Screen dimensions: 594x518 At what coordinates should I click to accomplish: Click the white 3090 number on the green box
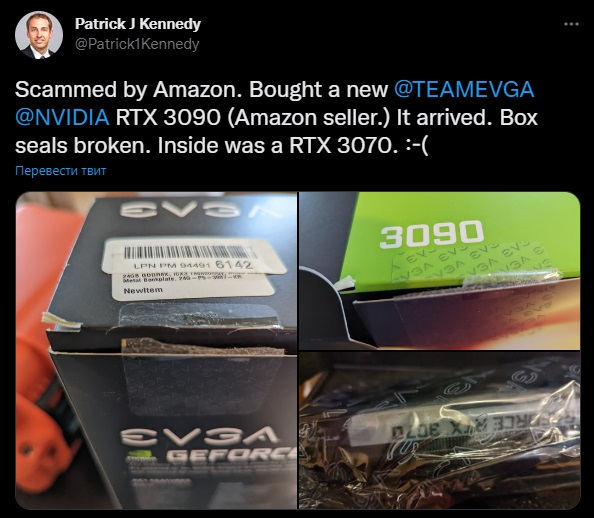[431, 235]
